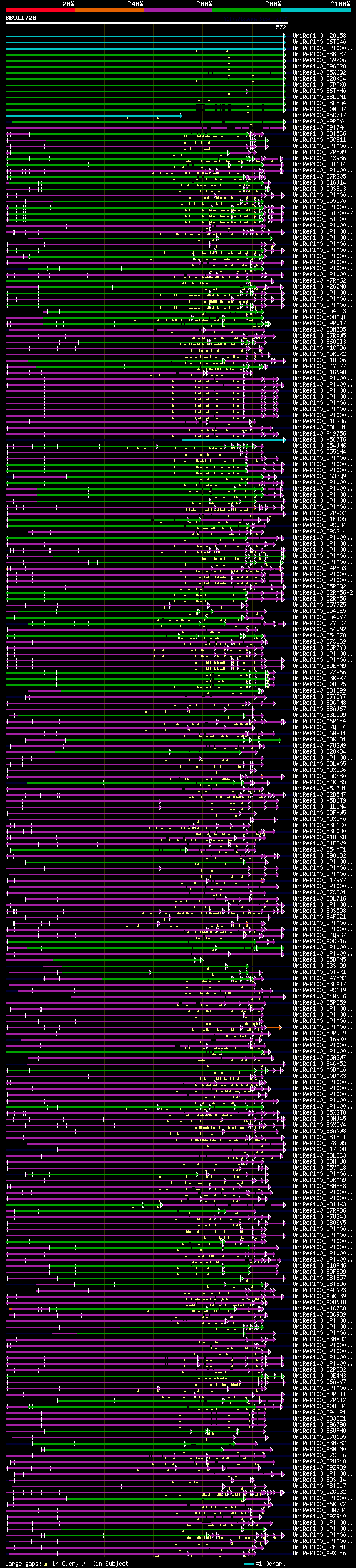Click label UniRef100_Q2QKC4
The height and width of the screenshot is (1568, 356).
(x=319, y=78)
